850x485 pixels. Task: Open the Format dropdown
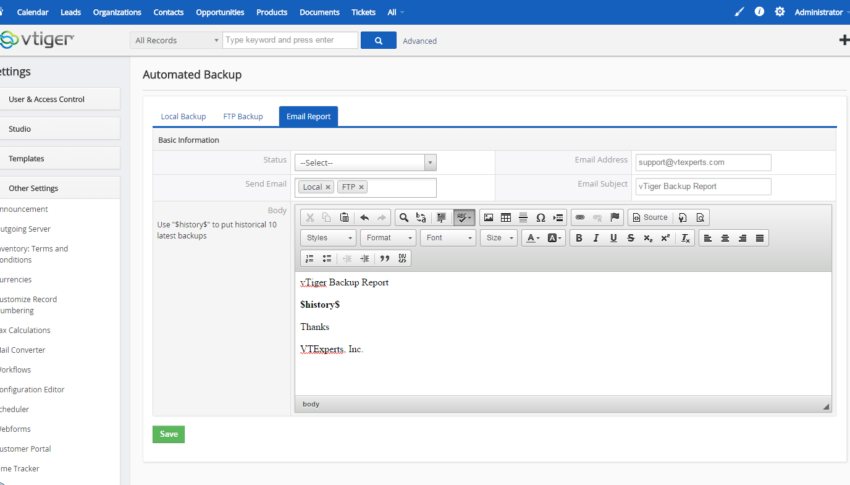tap(388, 238)
